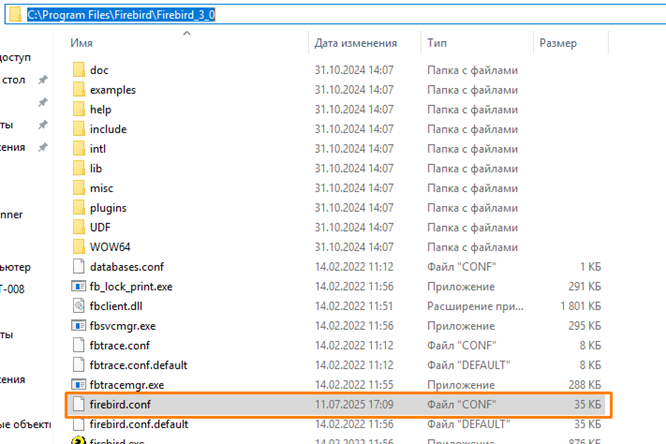Sort files by the Имя column header
This screenshot has height=444, width=666.
tap(83, 43)
